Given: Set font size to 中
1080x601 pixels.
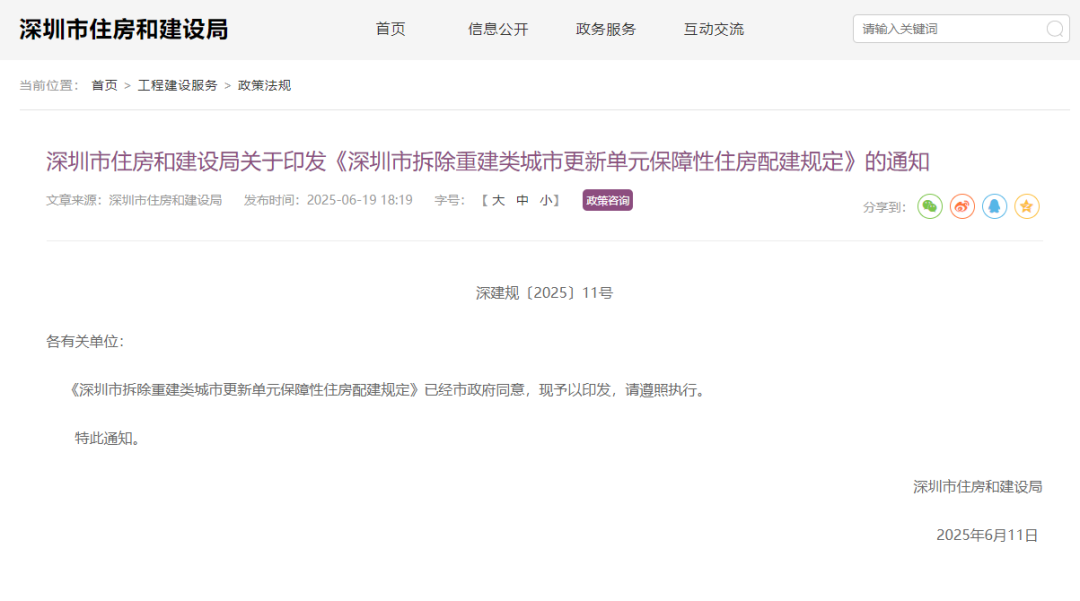Looking at the screenshot, I should tap(522, 200).
